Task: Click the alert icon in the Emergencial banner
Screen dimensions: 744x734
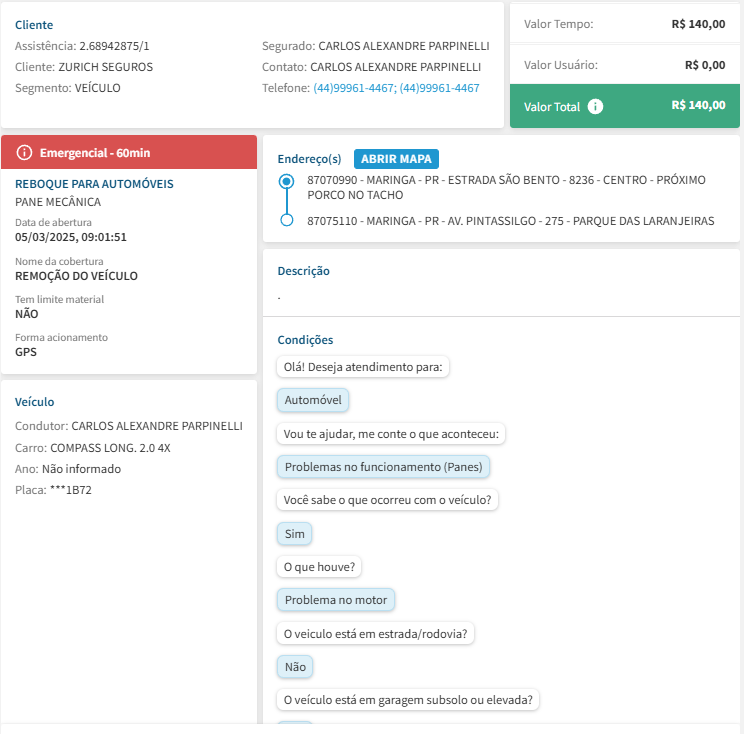Action: [x=25, y=153]
